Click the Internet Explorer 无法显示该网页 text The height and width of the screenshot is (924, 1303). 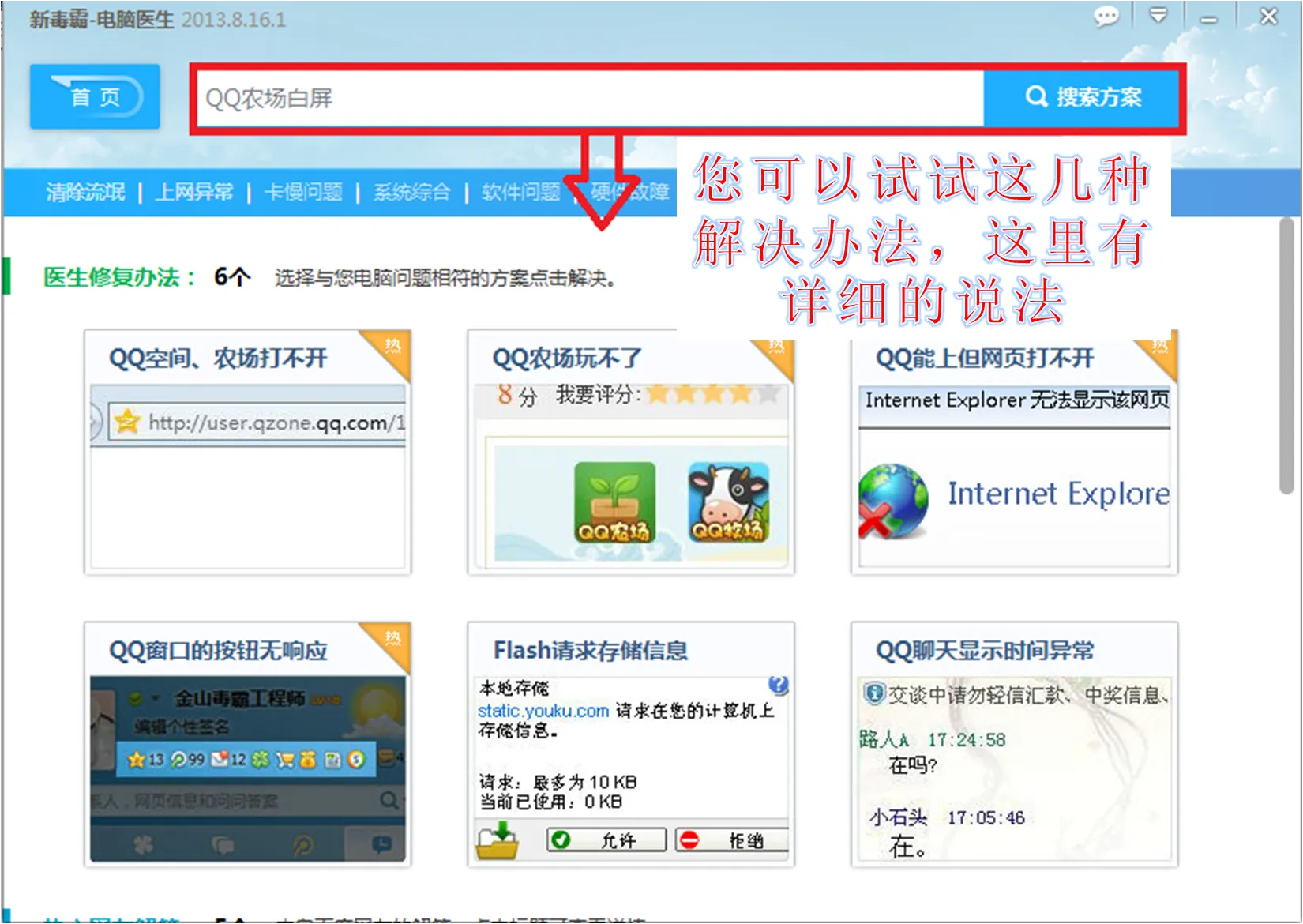[x=1017, y=400]
